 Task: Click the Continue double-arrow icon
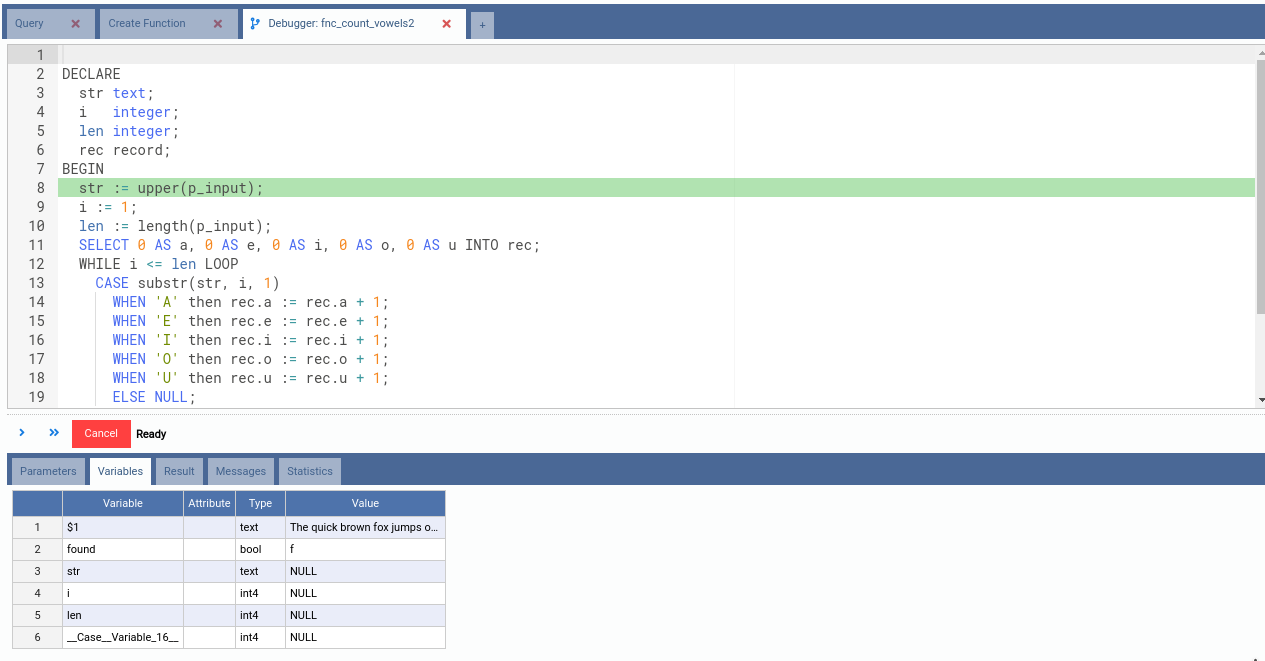(x=54, y=433)
